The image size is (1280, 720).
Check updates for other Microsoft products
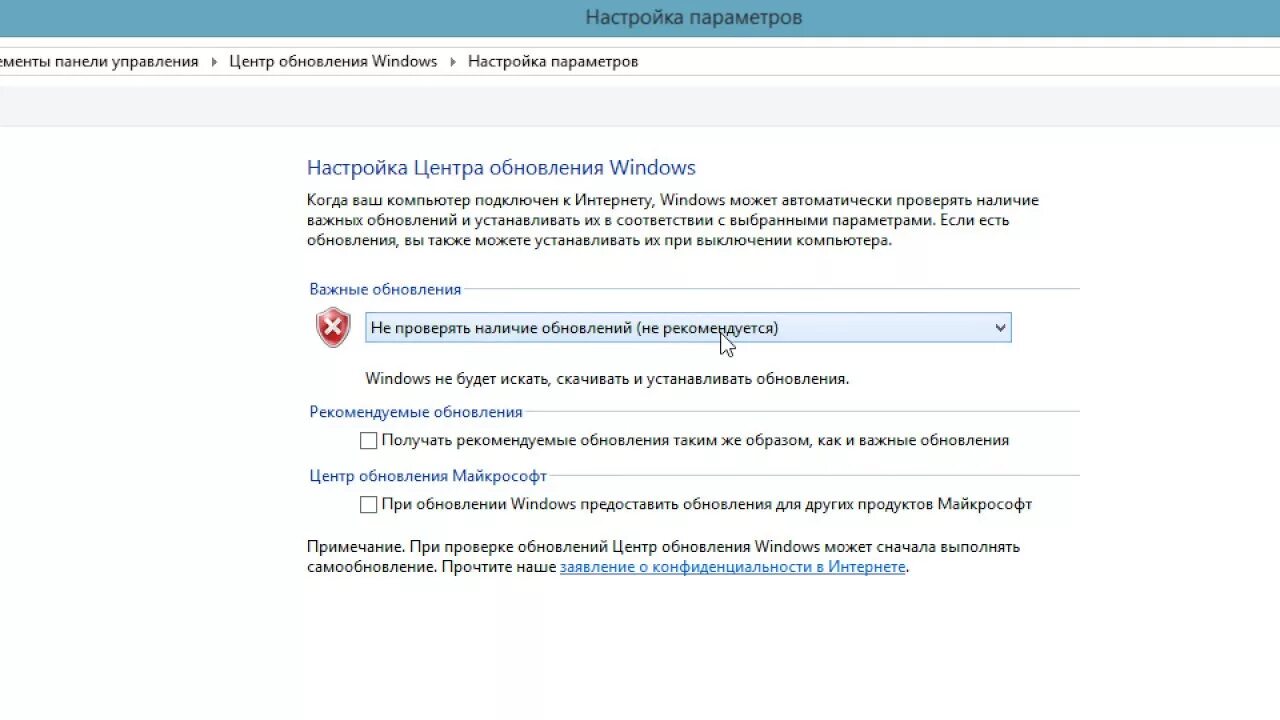tap(369, 504)
